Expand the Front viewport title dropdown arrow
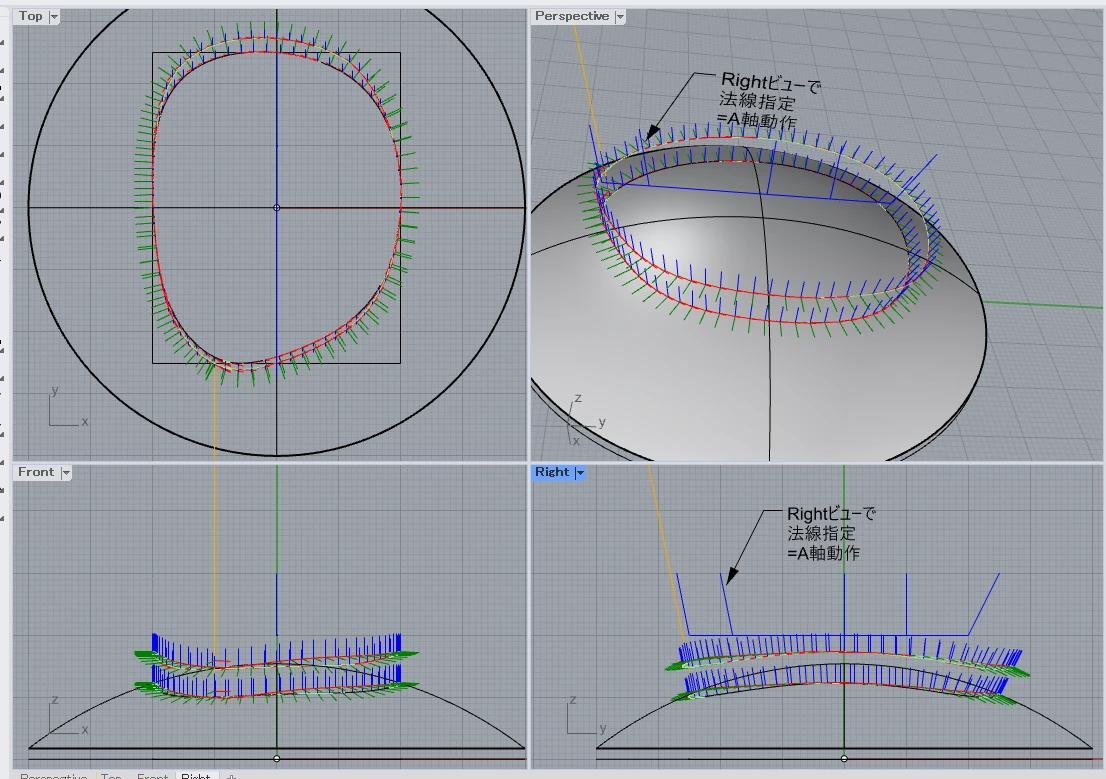Viewport: 1106px width, 779px height. pos(66,473)
